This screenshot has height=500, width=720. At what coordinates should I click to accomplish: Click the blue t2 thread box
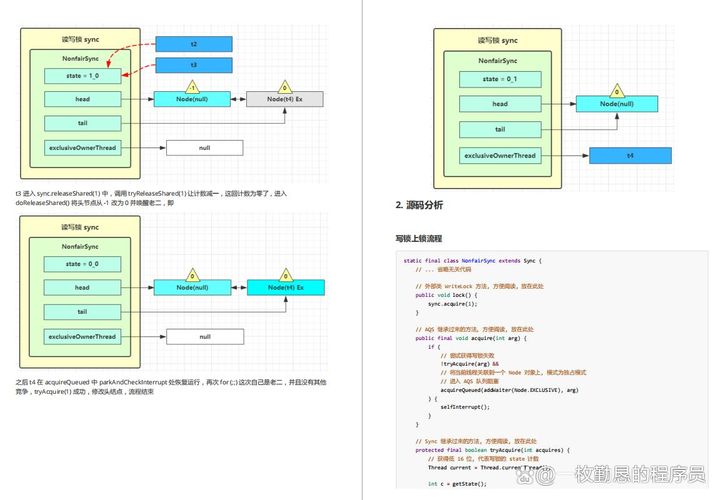[x=194, y=44]
